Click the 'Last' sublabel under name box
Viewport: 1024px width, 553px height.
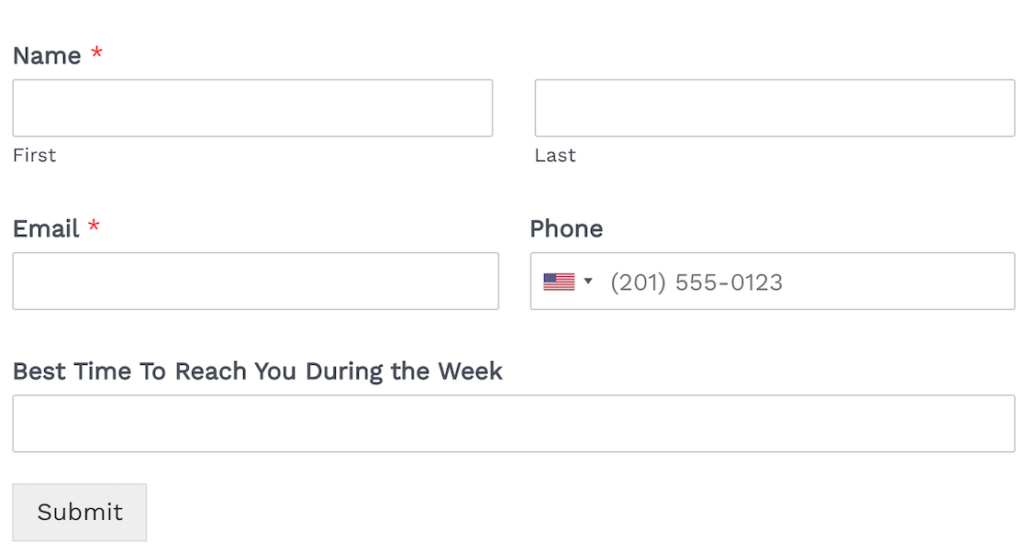[555, 155]
